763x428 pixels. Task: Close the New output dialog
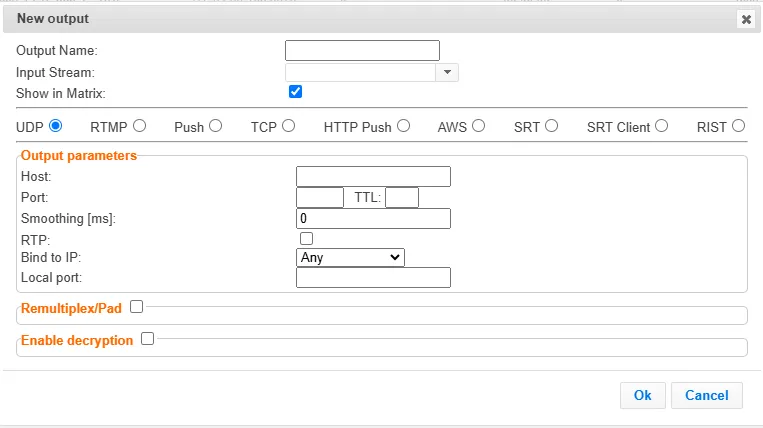tap(745, 19)
